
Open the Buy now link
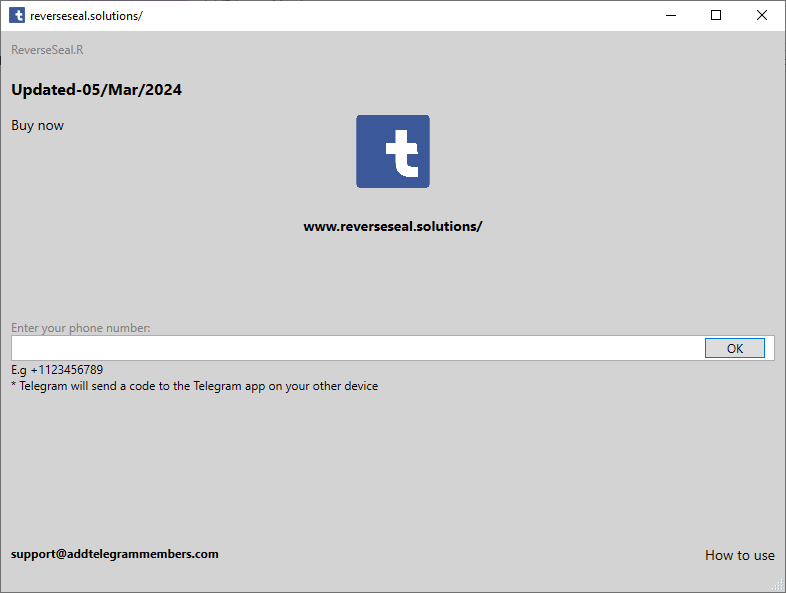pos(38,125)
